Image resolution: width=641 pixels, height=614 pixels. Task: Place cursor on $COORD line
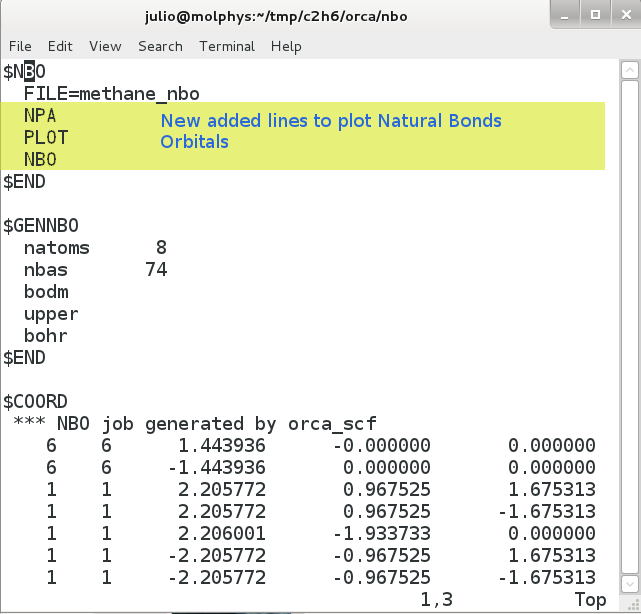[36, 402]
